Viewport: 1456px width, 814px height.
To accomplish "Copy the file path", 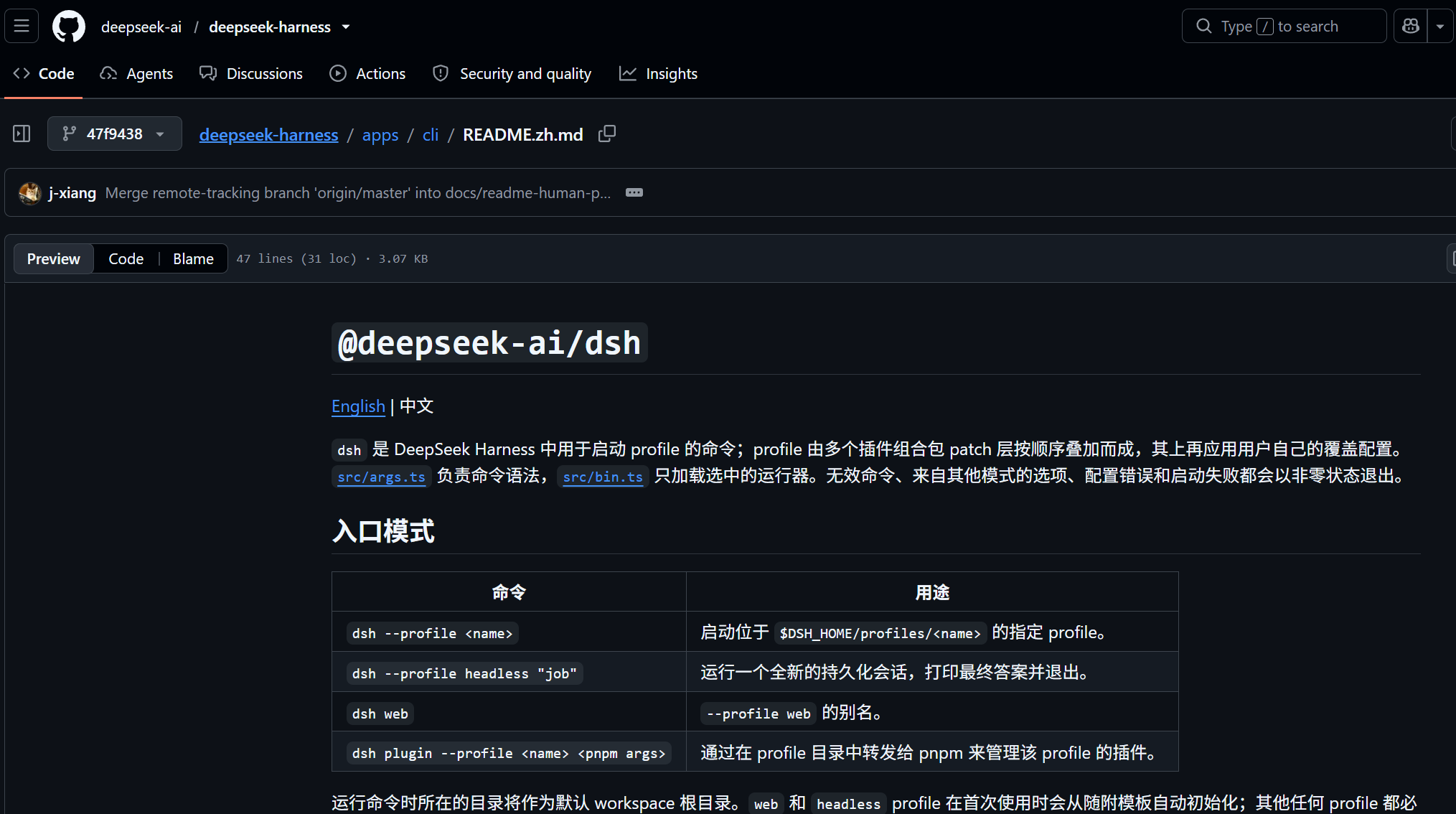I will tap(607, 134).
